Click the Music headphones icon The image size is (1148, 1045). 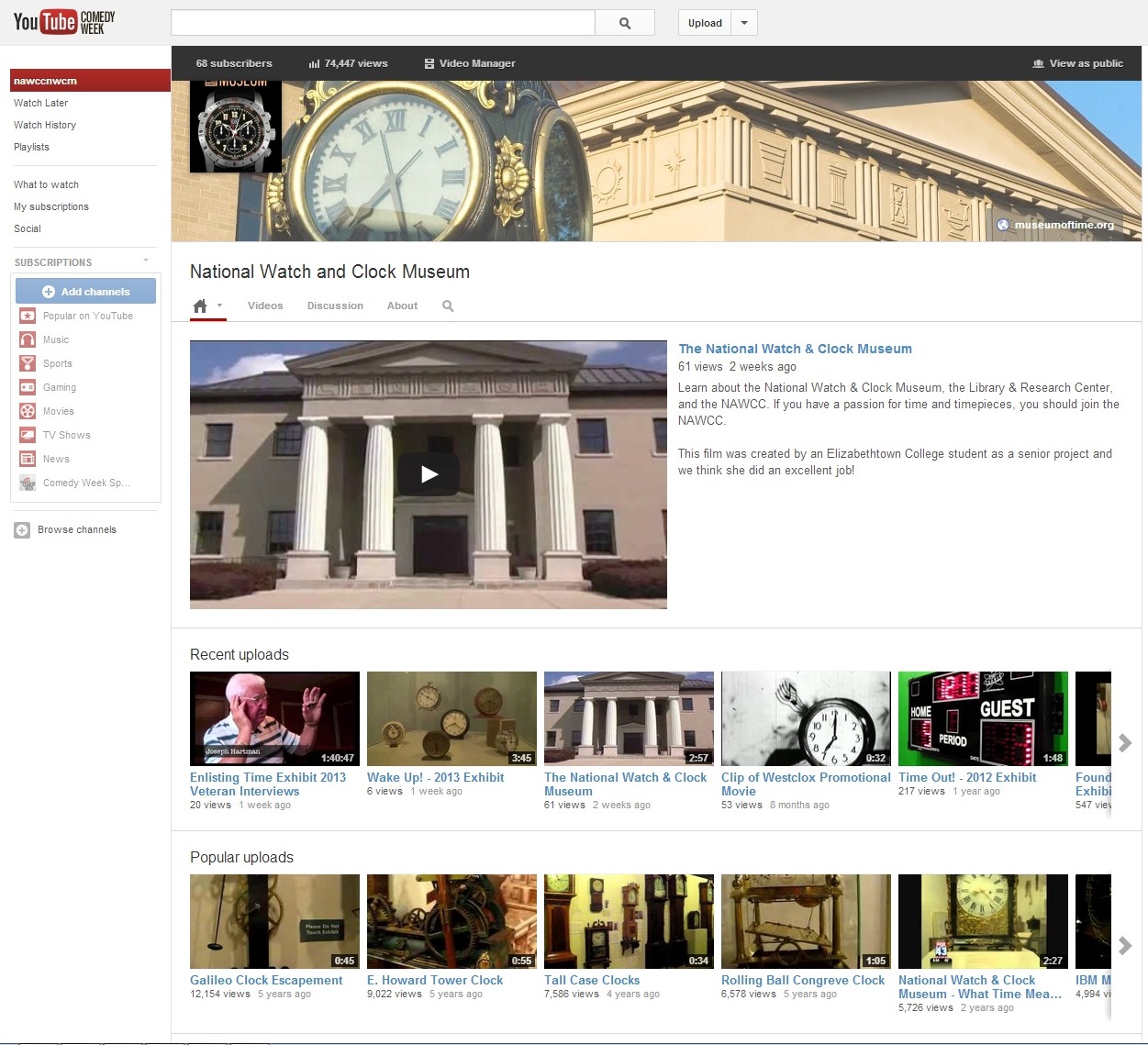tap(28, 339)
